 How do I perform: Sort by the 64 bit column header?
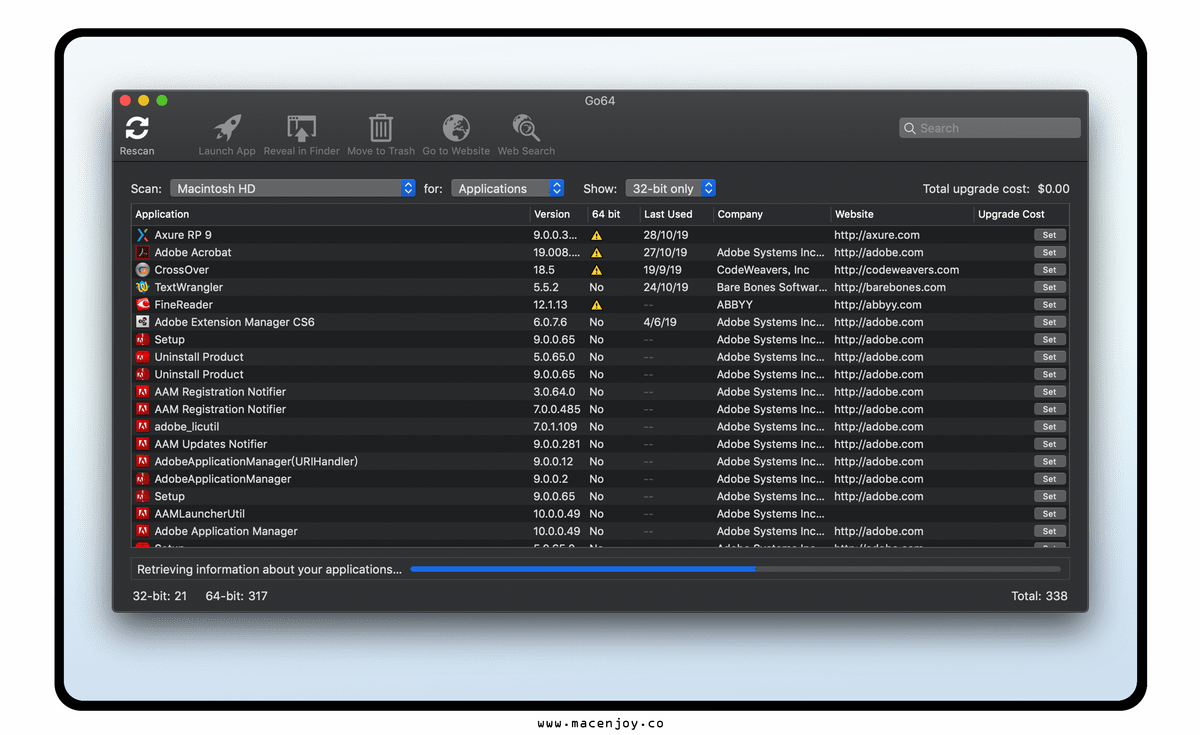click(x=613, y=214)
